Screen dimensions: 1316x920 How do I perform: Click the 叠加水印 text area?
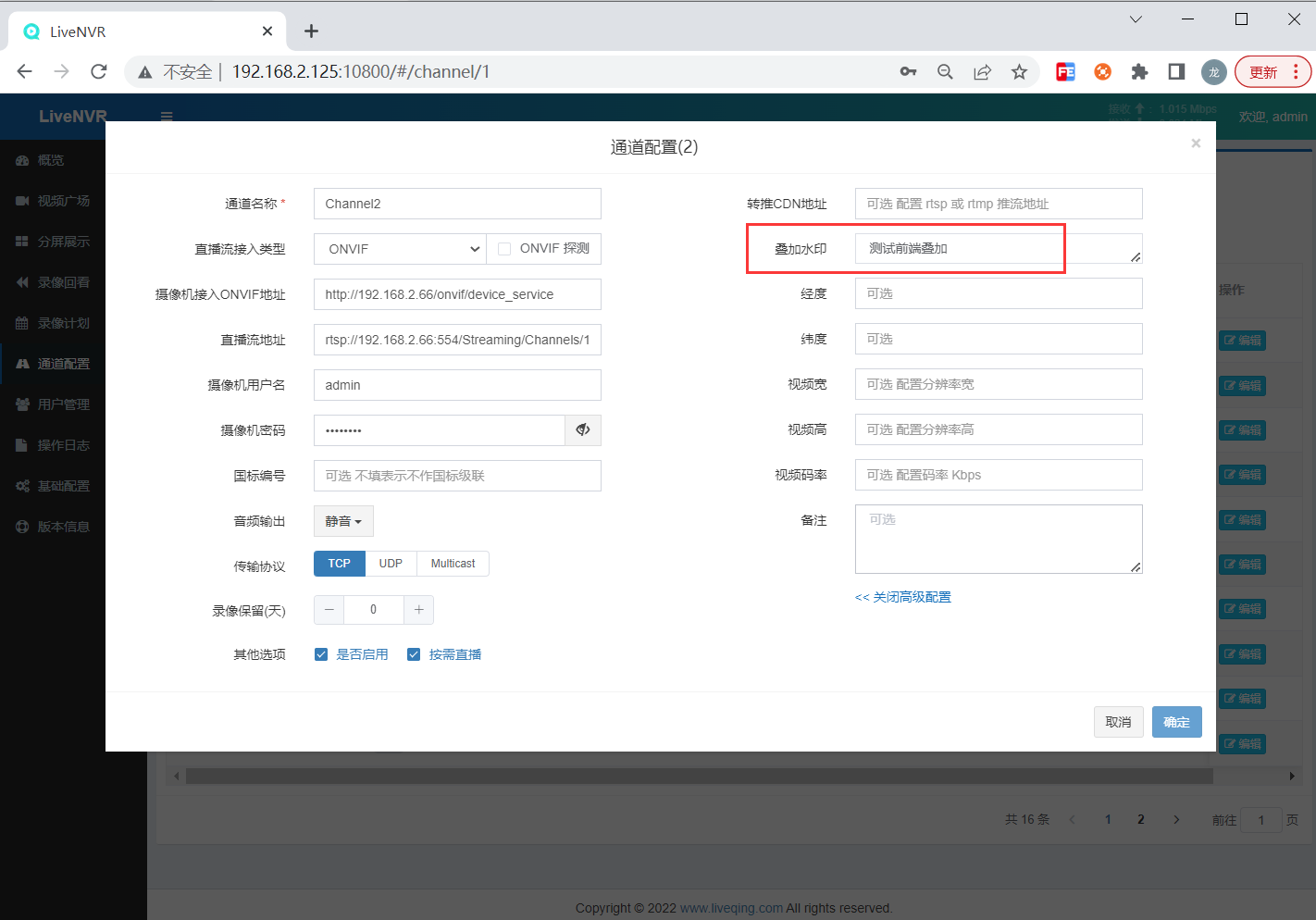pyautogui.click(x=999, y=249)
